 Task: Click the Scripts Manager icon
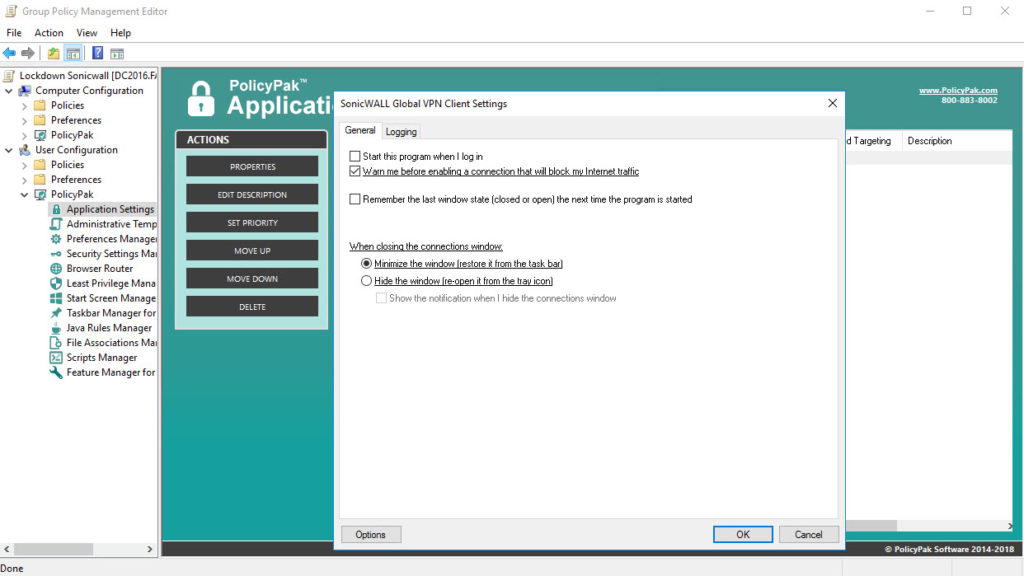[56, 358]
